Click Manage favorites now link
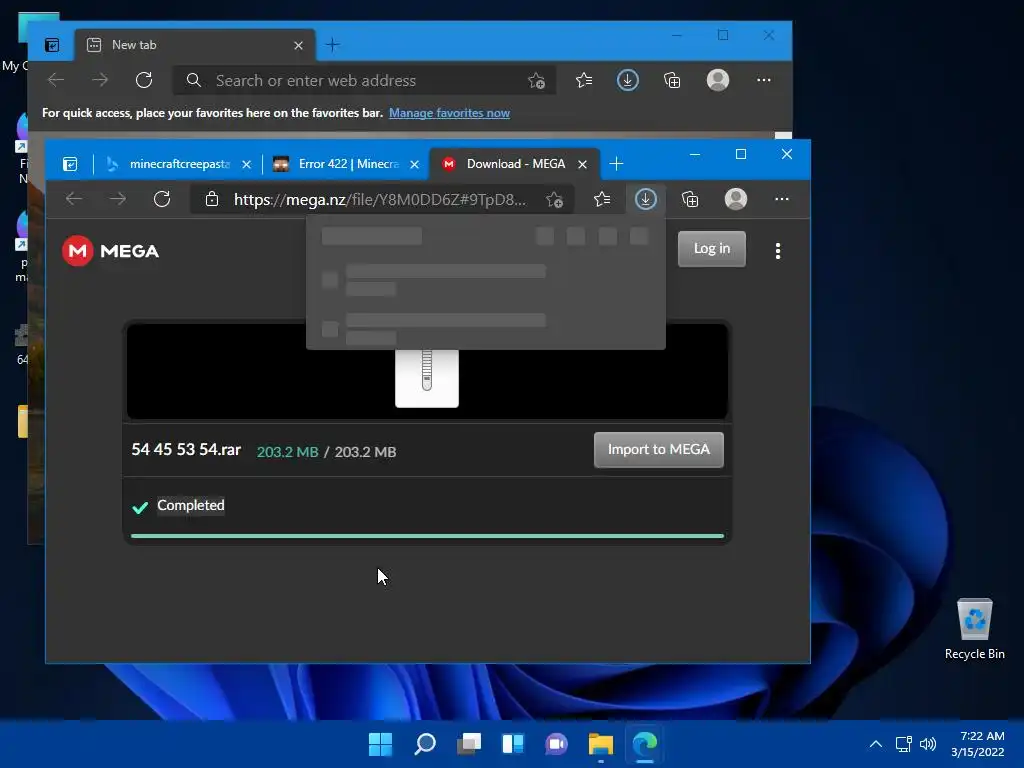The image size is (1024, 768). [x=449, y=113]
